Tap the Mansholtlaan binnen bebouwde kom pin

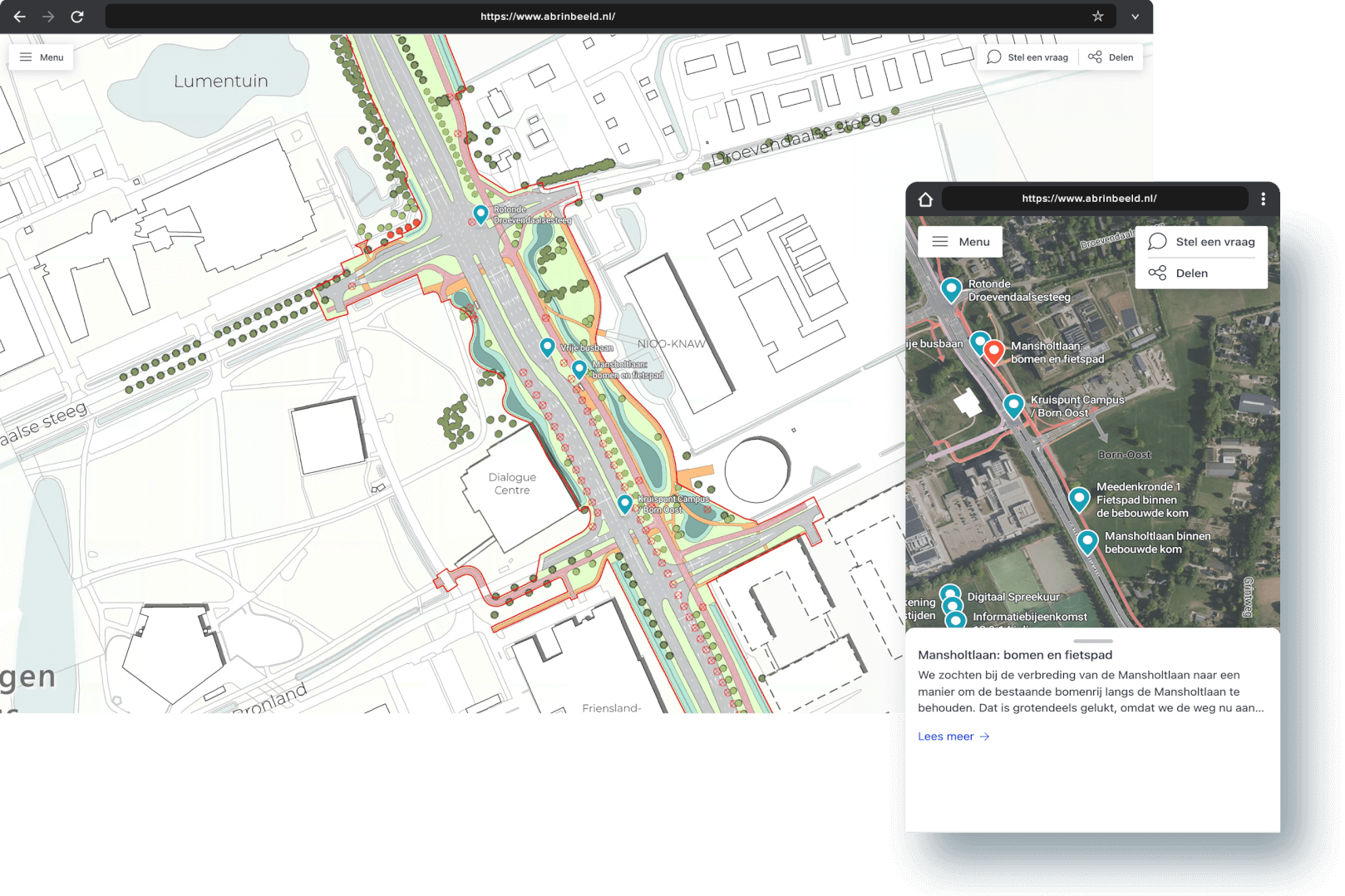[x=1087, y=541]
